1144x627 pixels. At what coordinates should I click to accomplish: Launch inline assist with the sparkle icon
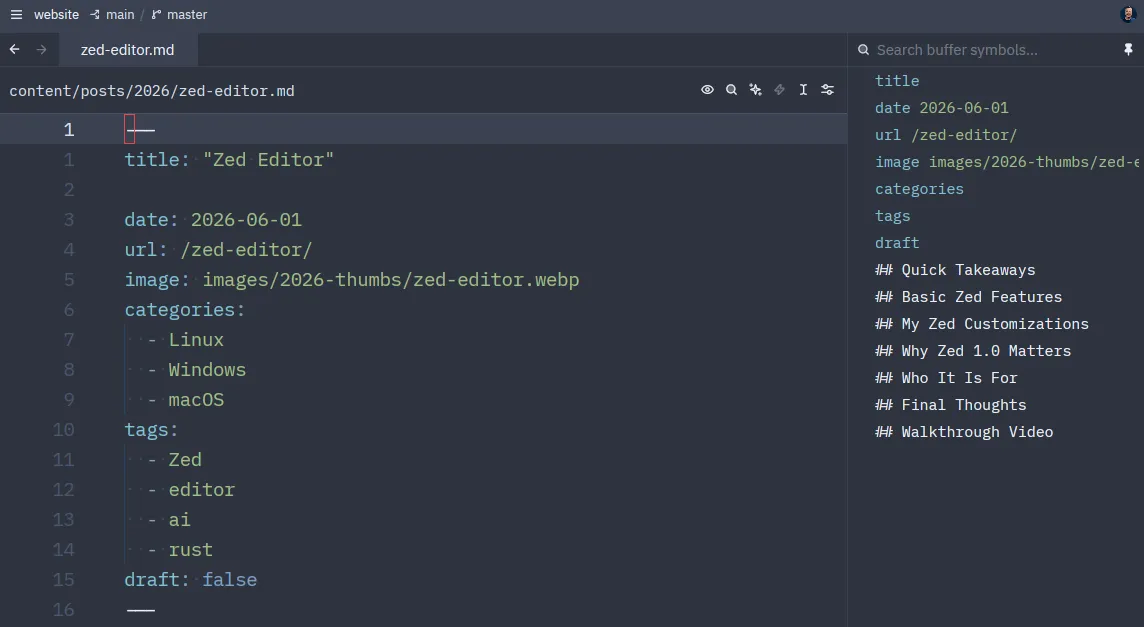(x=755, y=90)
